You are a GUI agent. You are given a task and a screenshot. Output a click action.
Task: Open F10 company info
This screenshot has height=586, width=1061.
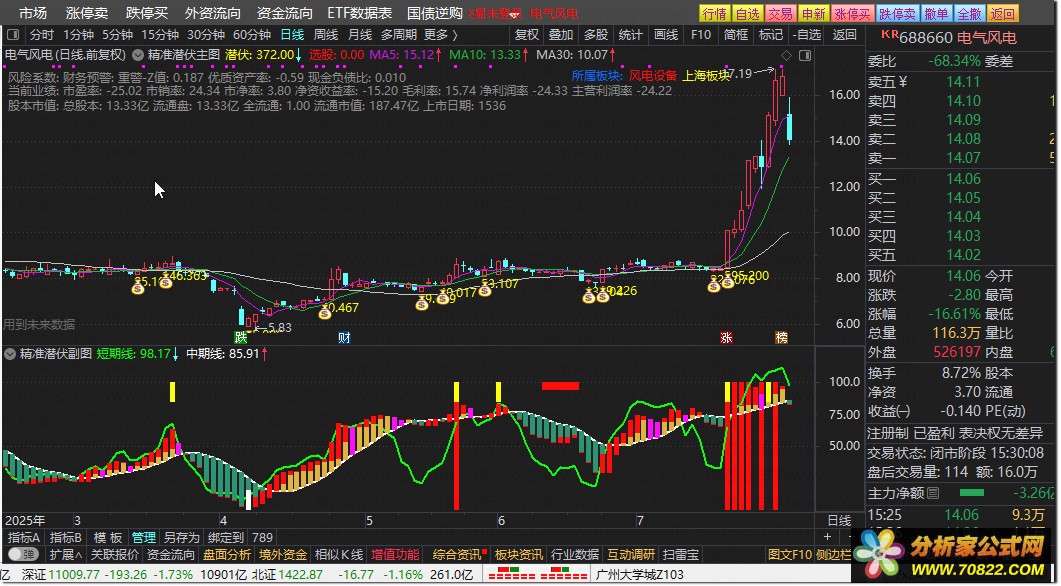click(x=701, y=35)
